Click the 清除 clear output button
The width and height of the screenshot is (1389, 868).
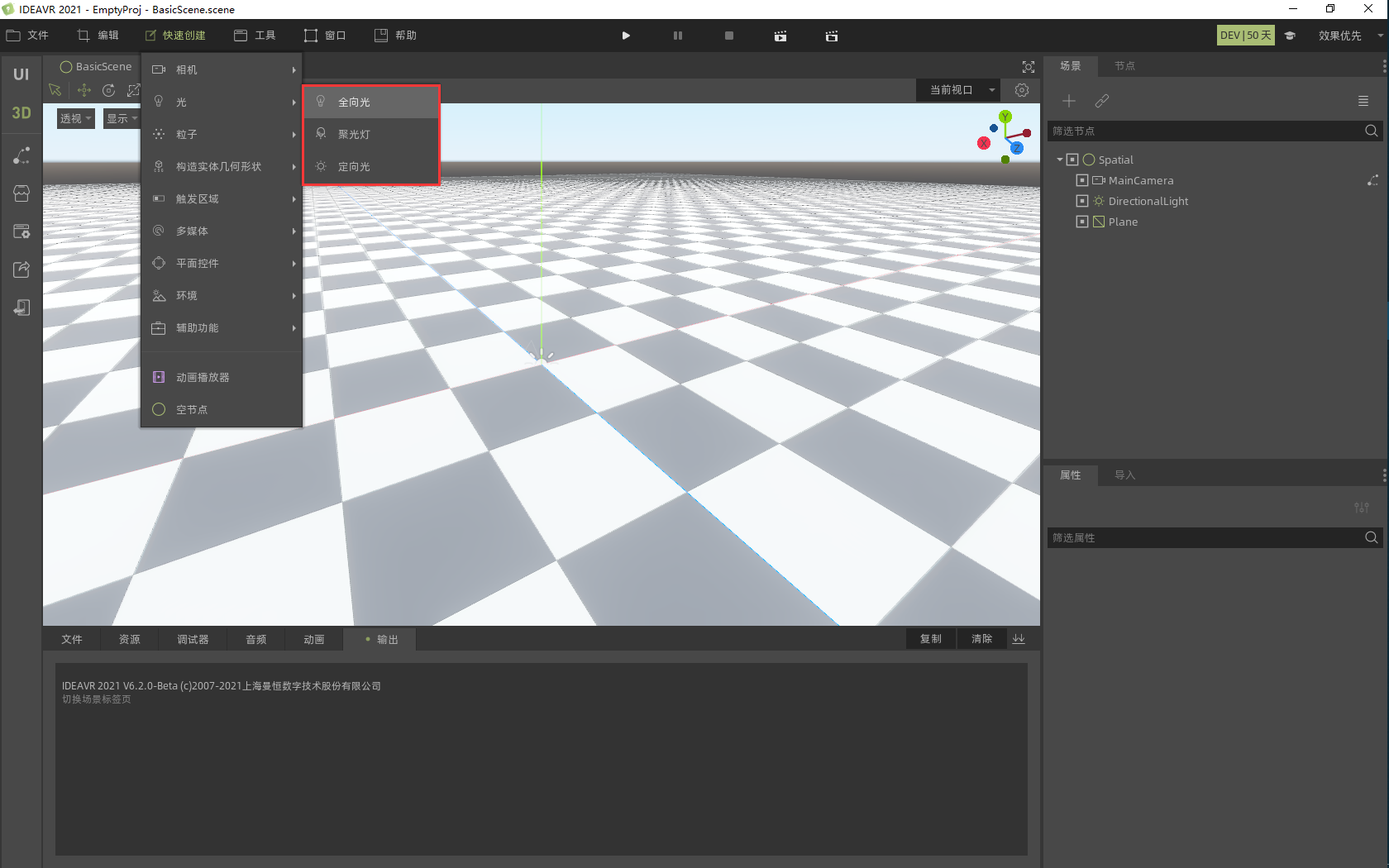[x=981, y=639]
